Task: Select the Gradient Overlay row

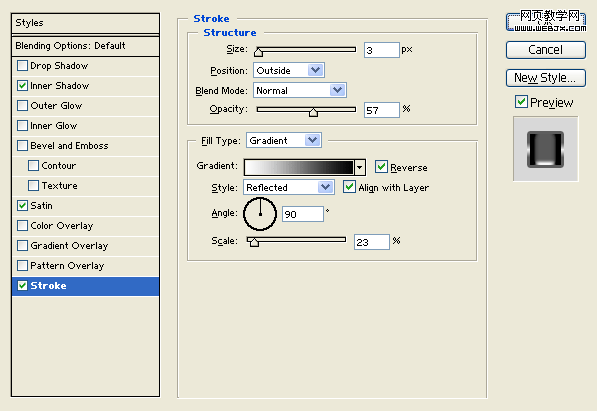Action: pos(85,246)
